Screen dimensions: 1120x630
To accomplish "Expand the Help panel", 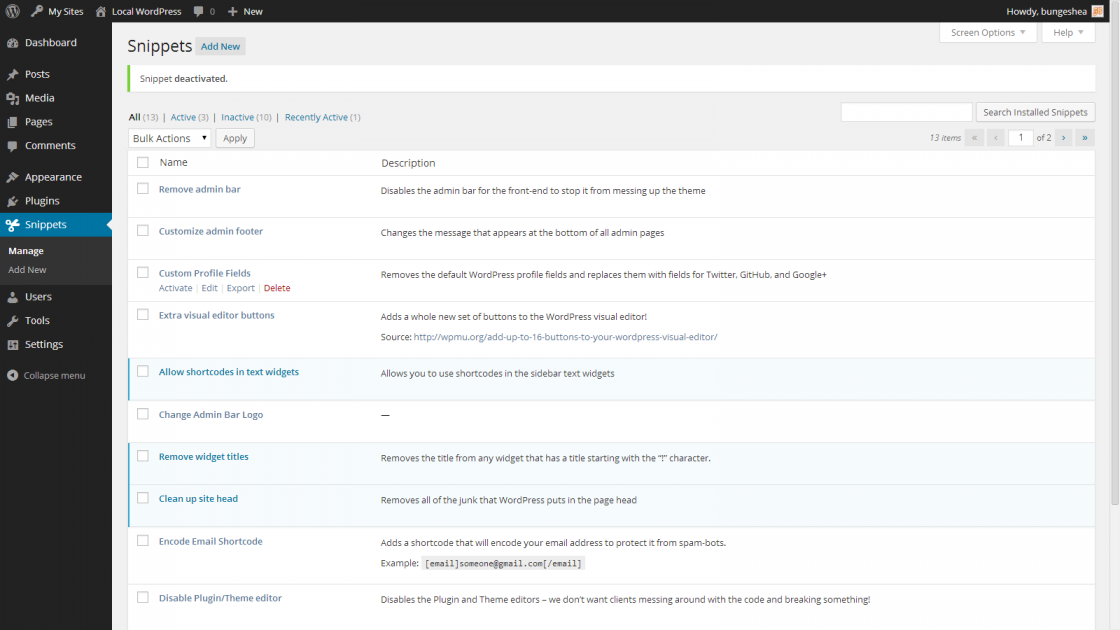I will click(1066, 32).
